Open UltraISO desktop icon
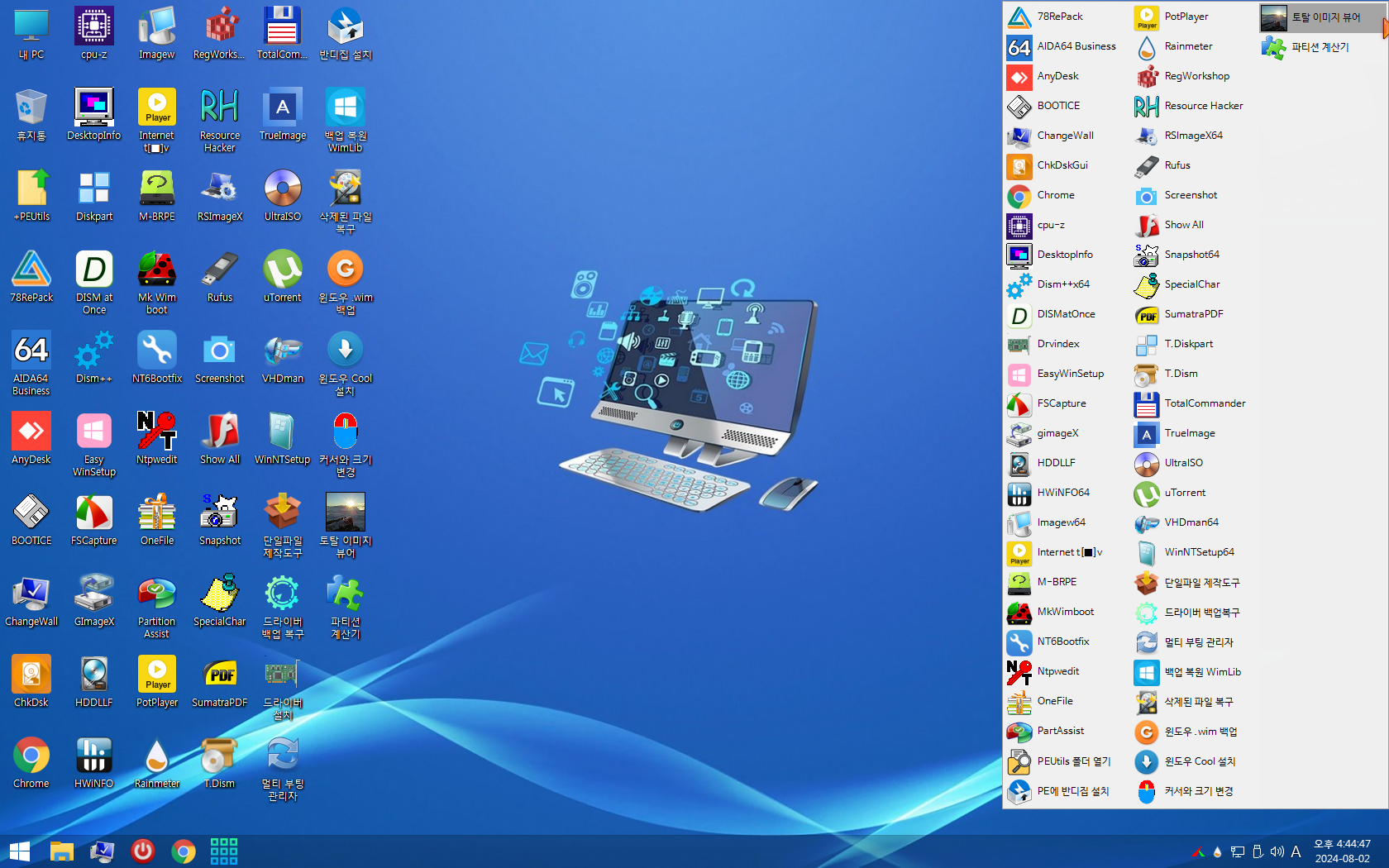The height and width of the screenshot is (868, 1389). (x=282, y=196)
